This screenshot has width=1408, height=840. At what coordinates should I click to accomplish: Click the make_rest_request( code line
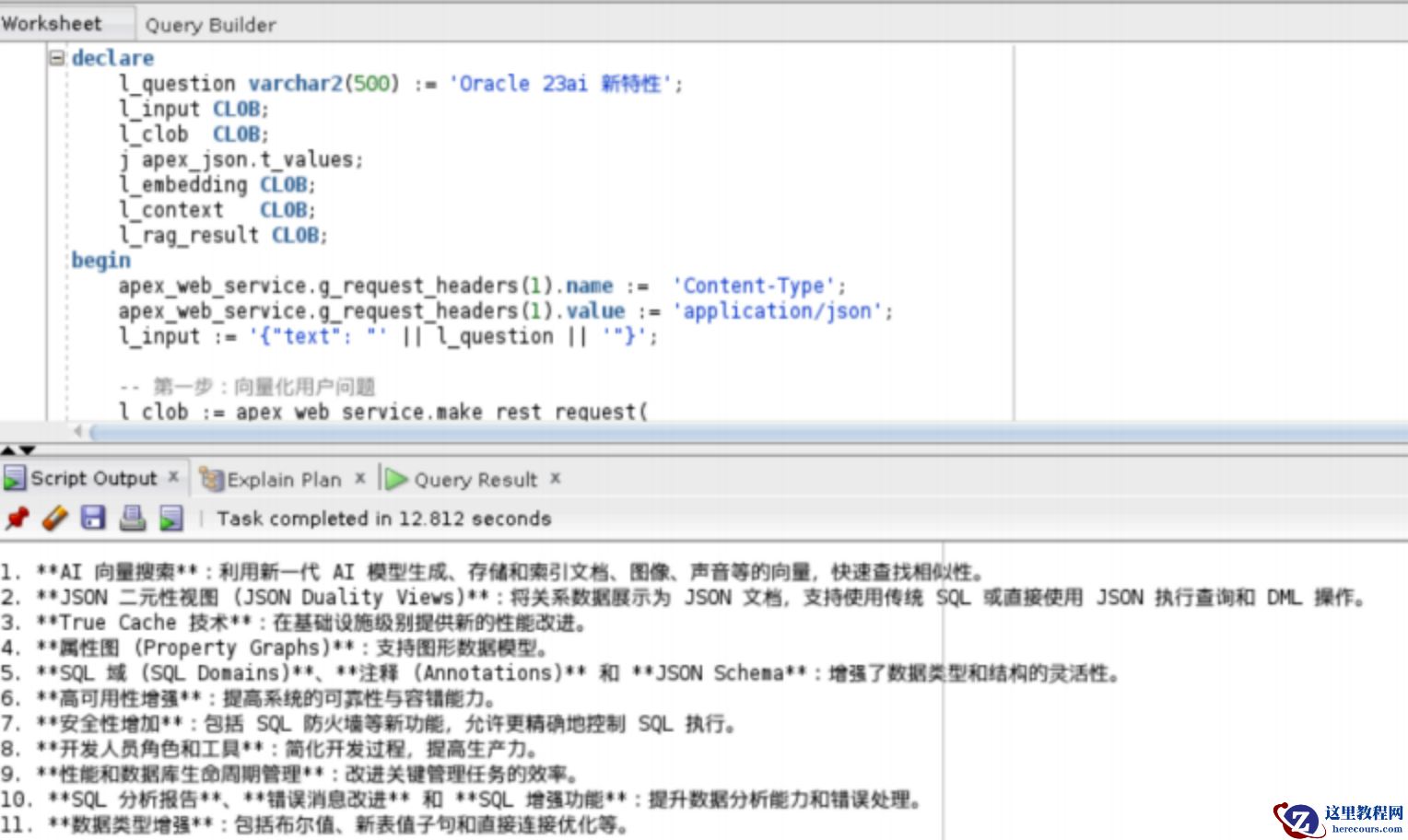(383, 411)
